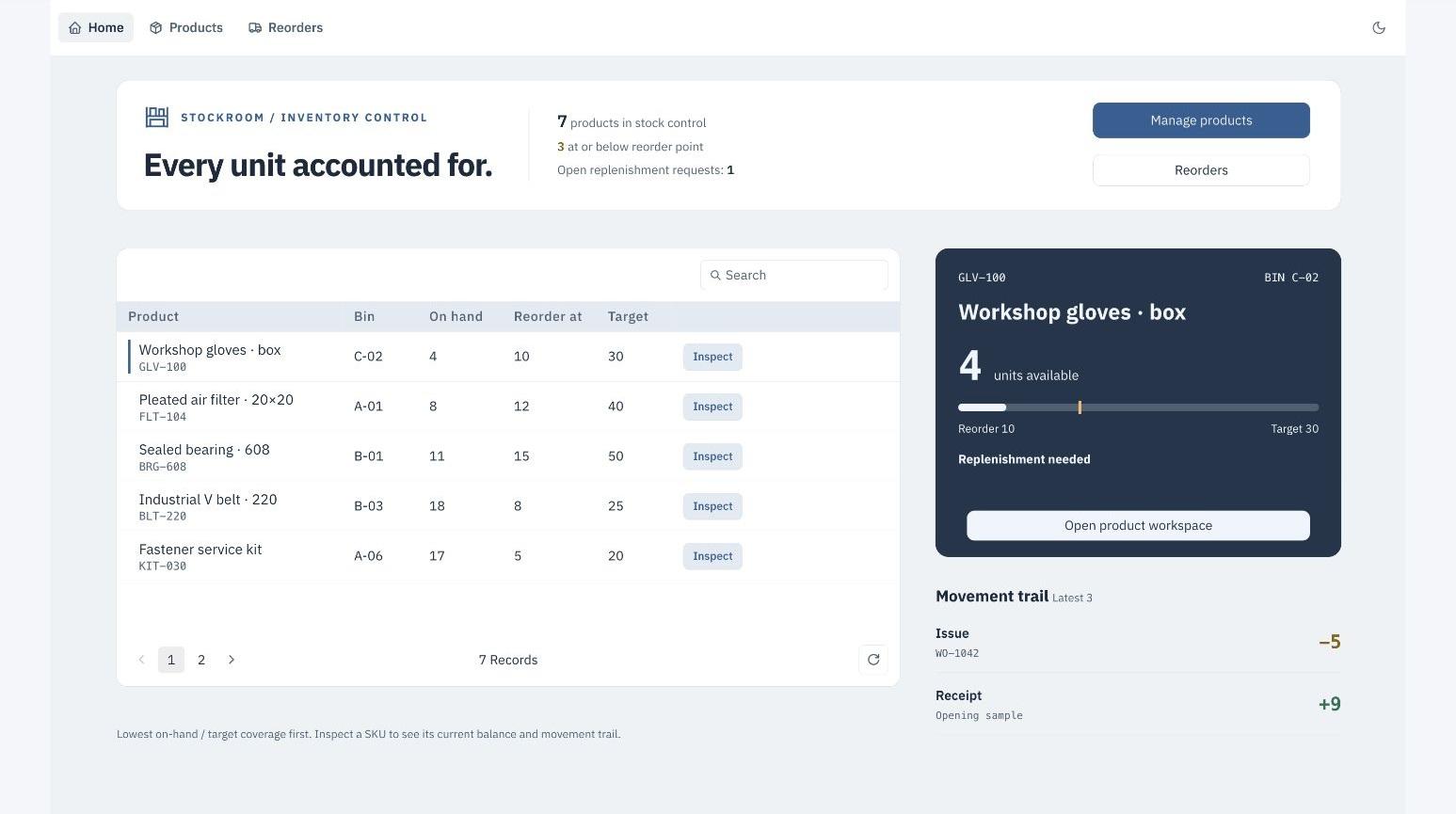Click the Movement trail heading
1456x814 pixels.
992,596
